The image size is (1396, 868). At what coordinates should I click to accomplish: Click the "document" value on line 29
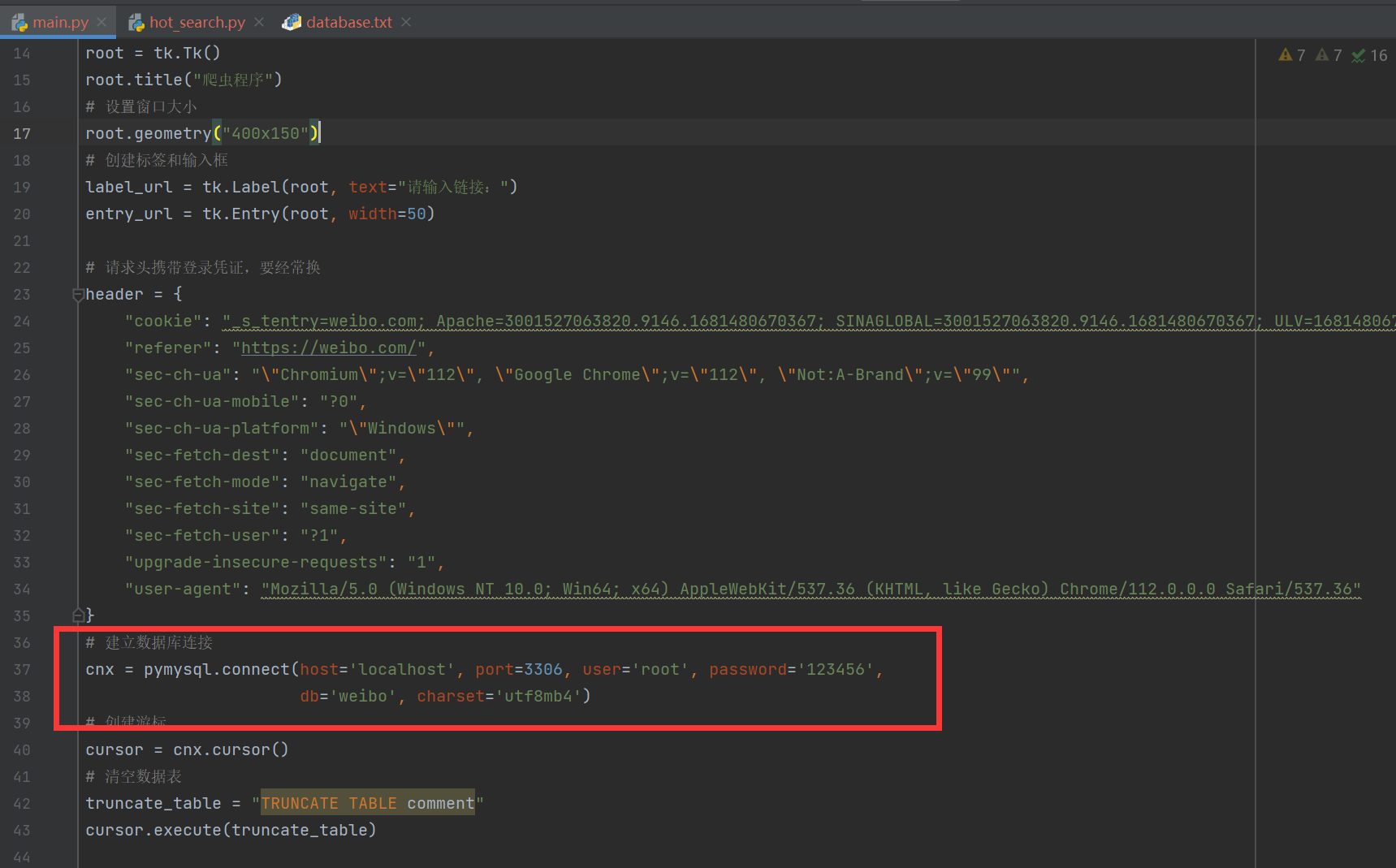pyautogui.click(x=348, y=455)
